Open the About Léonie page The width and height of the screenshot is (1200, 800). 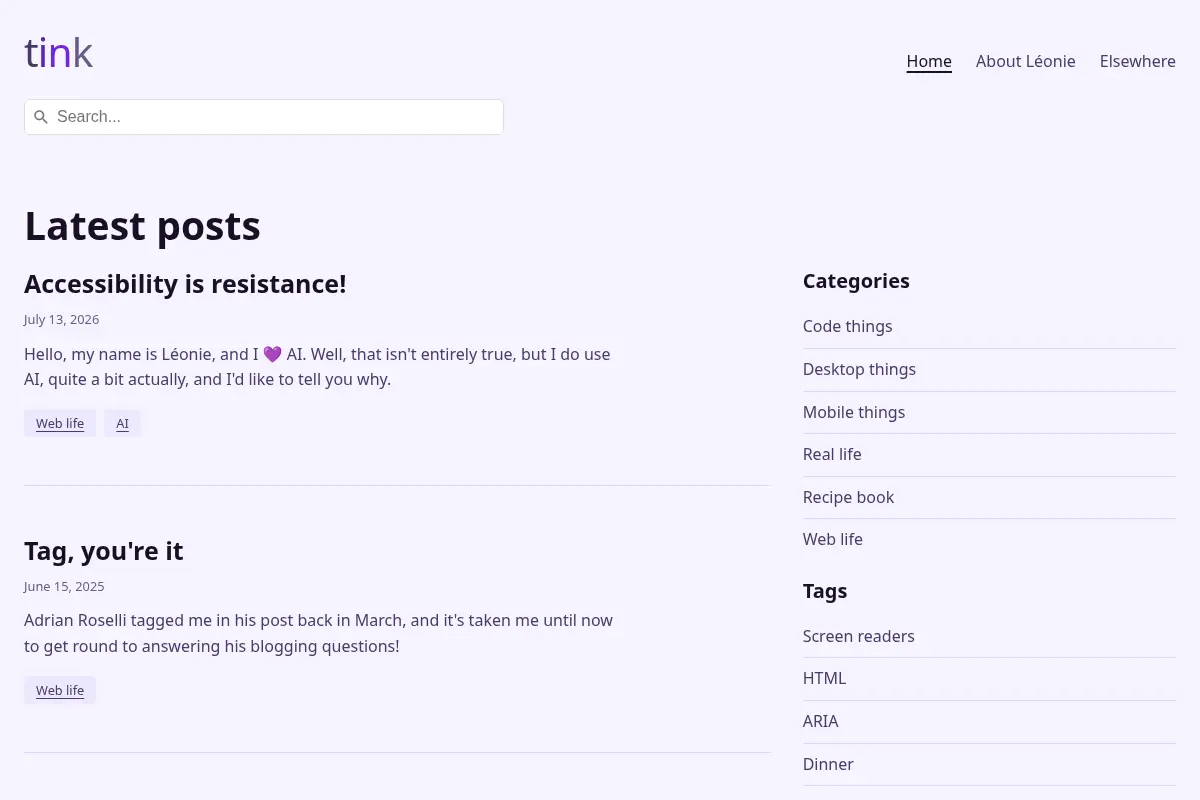(x=1026, y=61)
